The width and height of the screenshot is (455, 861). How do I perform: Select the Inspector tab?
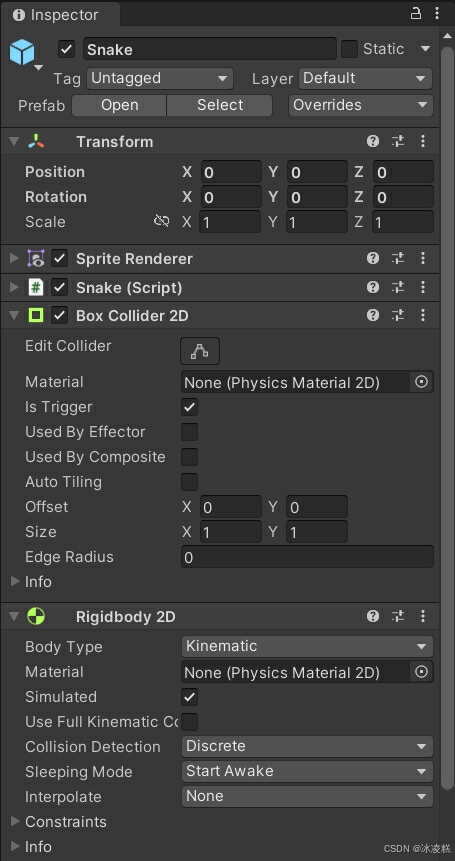click(60, 14)
